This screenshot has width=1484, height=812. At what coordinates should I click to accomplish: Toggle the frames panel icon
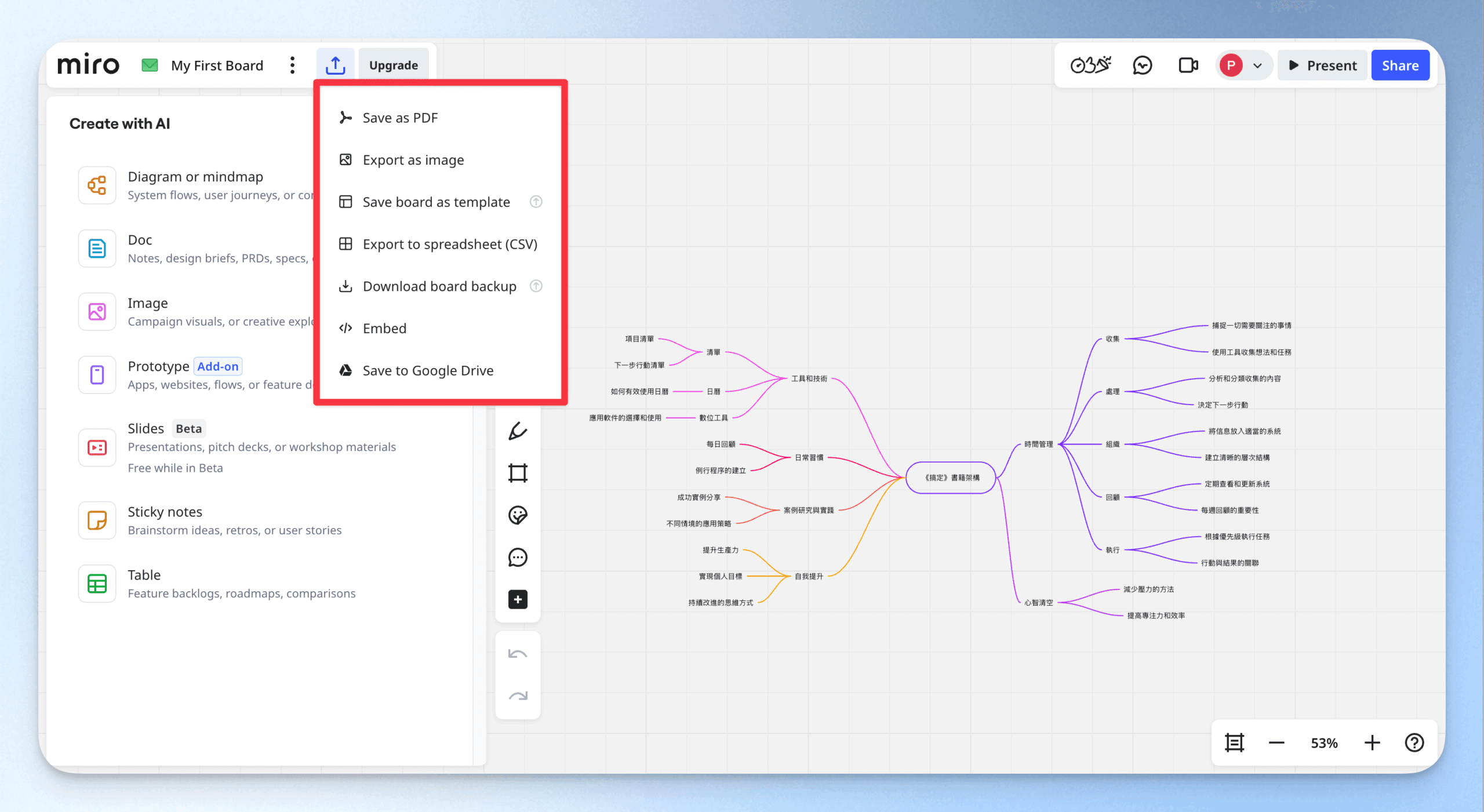[x=1234, y=742]
